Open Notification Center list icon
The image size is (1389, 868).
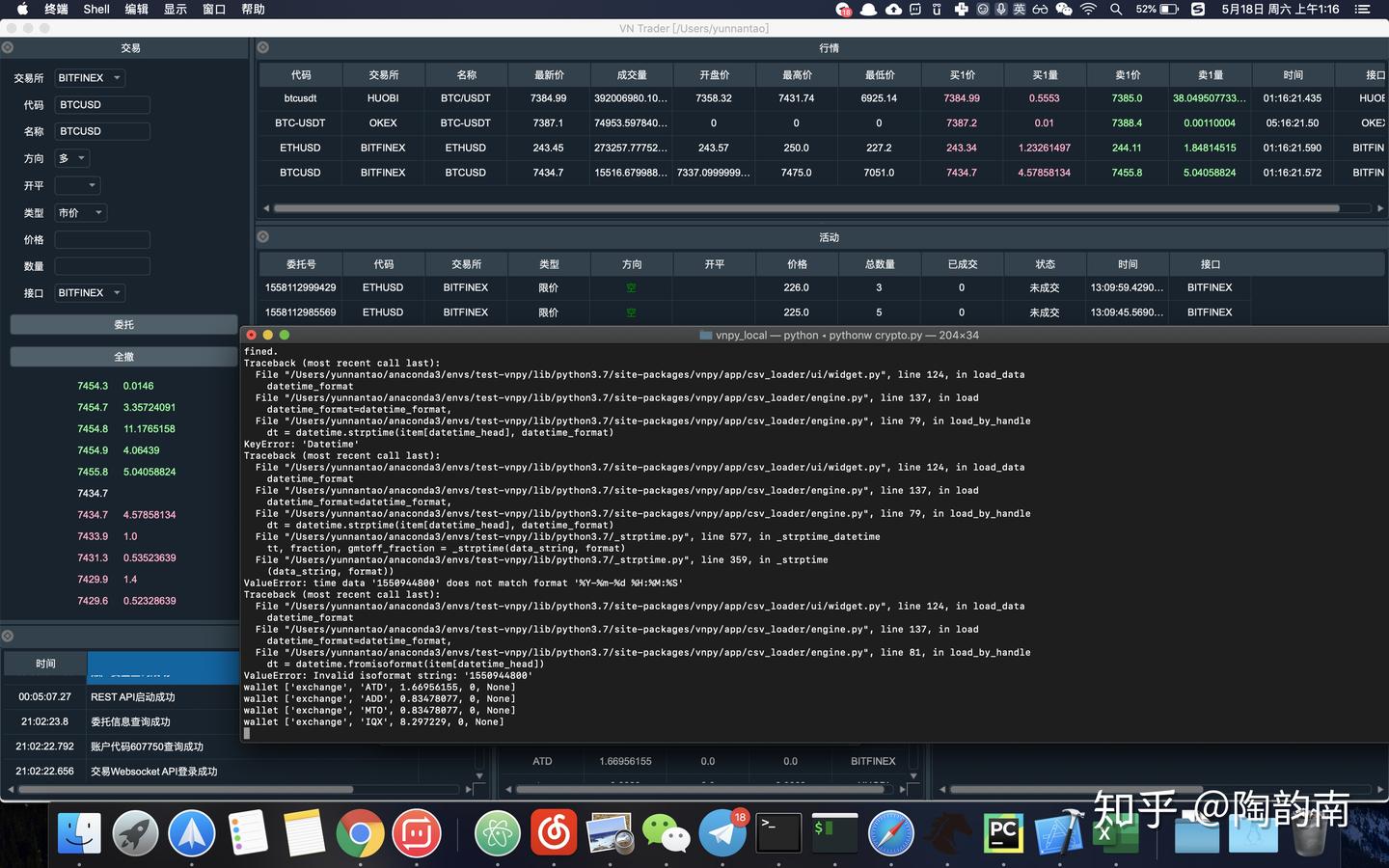tap(1362, 9)
